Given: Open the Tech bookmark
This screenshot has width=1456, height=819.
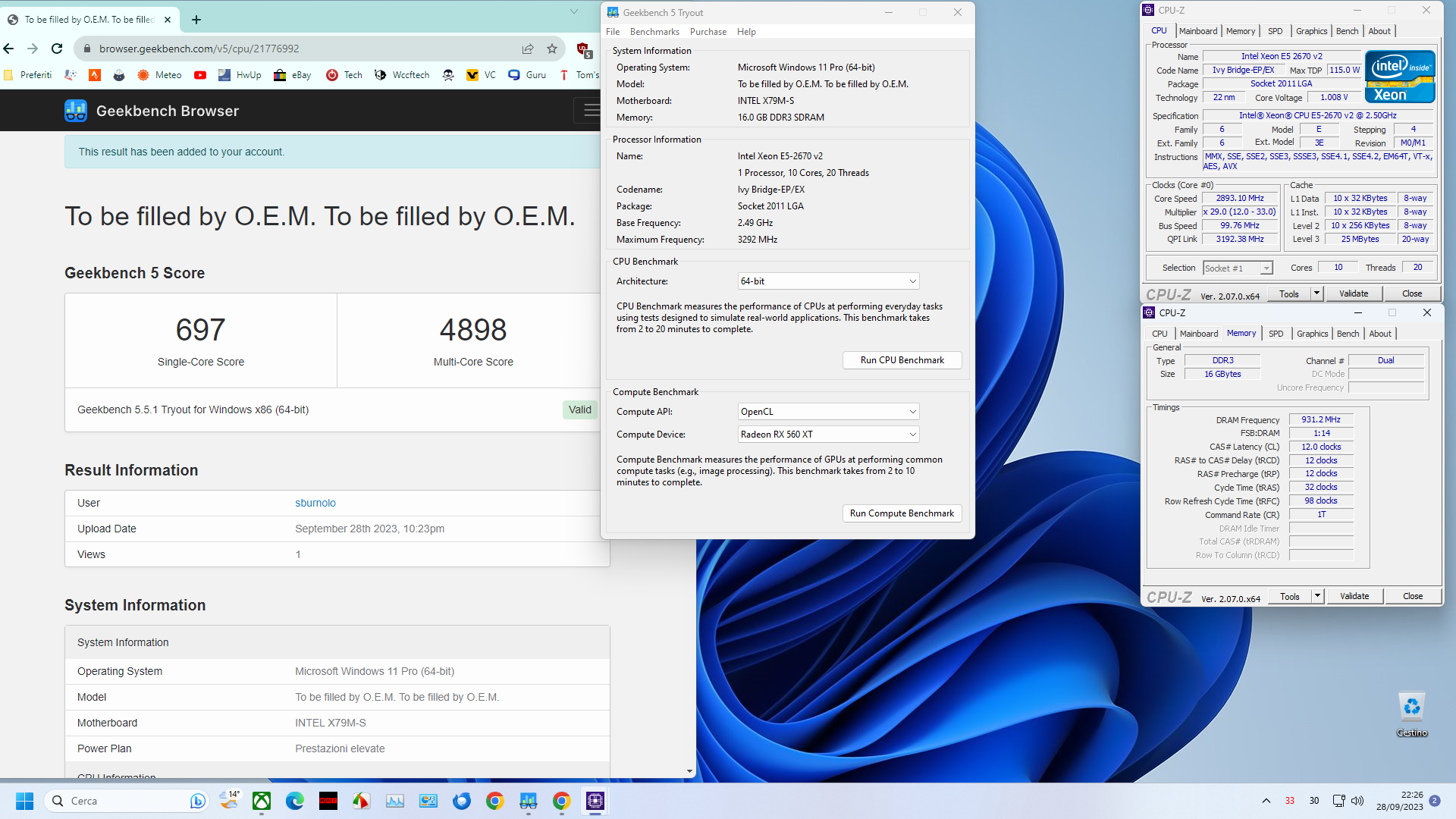Looking at the screenshot, I should (344, 75).
